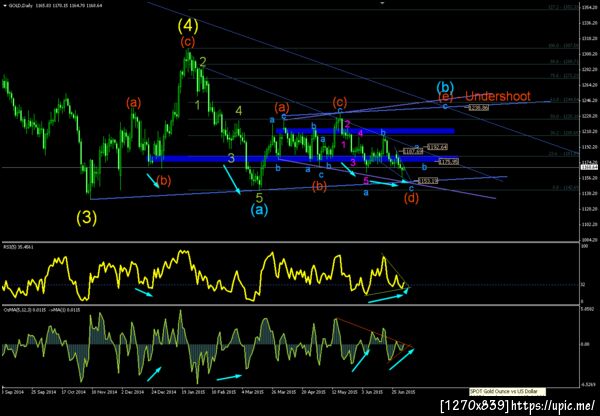Select the large cyan (a) wave label

click(259, 209)
